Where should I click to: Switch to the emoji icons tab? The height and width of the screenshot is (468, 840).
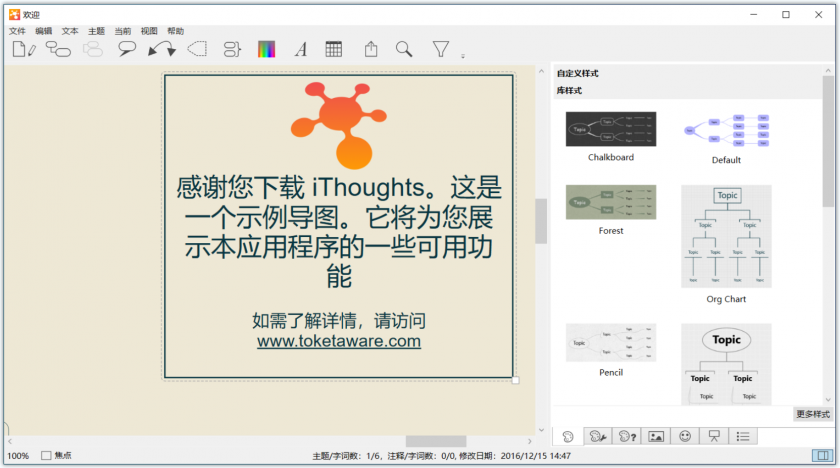[685, 436]
